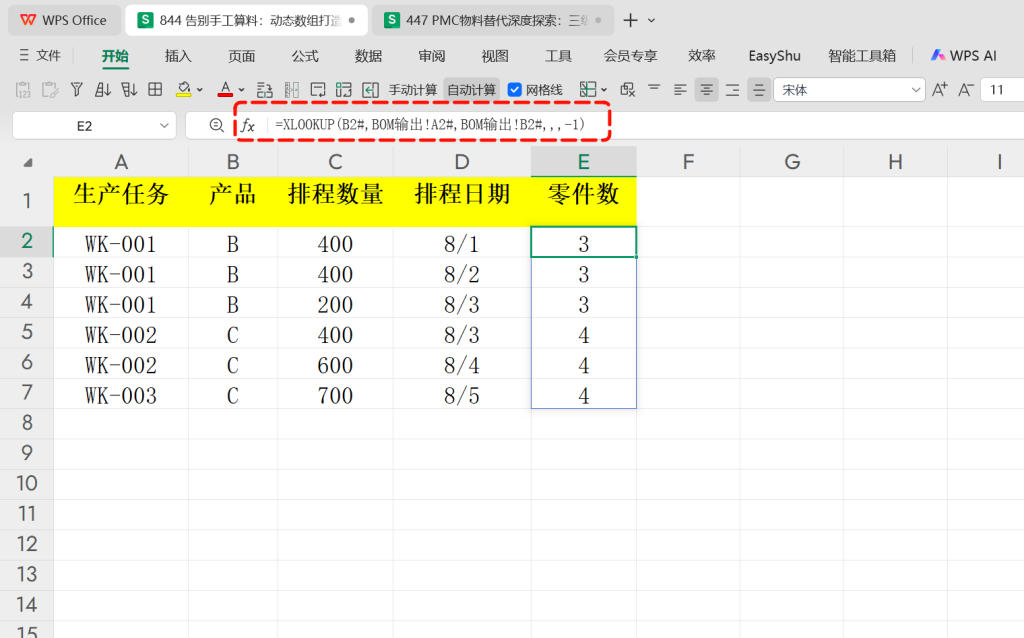Switch to the 页面 ribbon tab
This screenshot has height=638, width=1024.
(242, 56)
